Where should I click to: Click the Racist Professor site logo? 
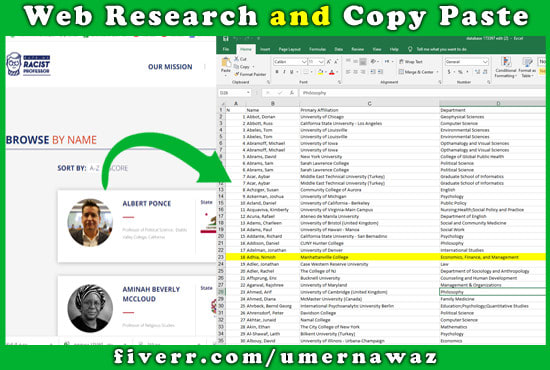(x=28, y=64)
